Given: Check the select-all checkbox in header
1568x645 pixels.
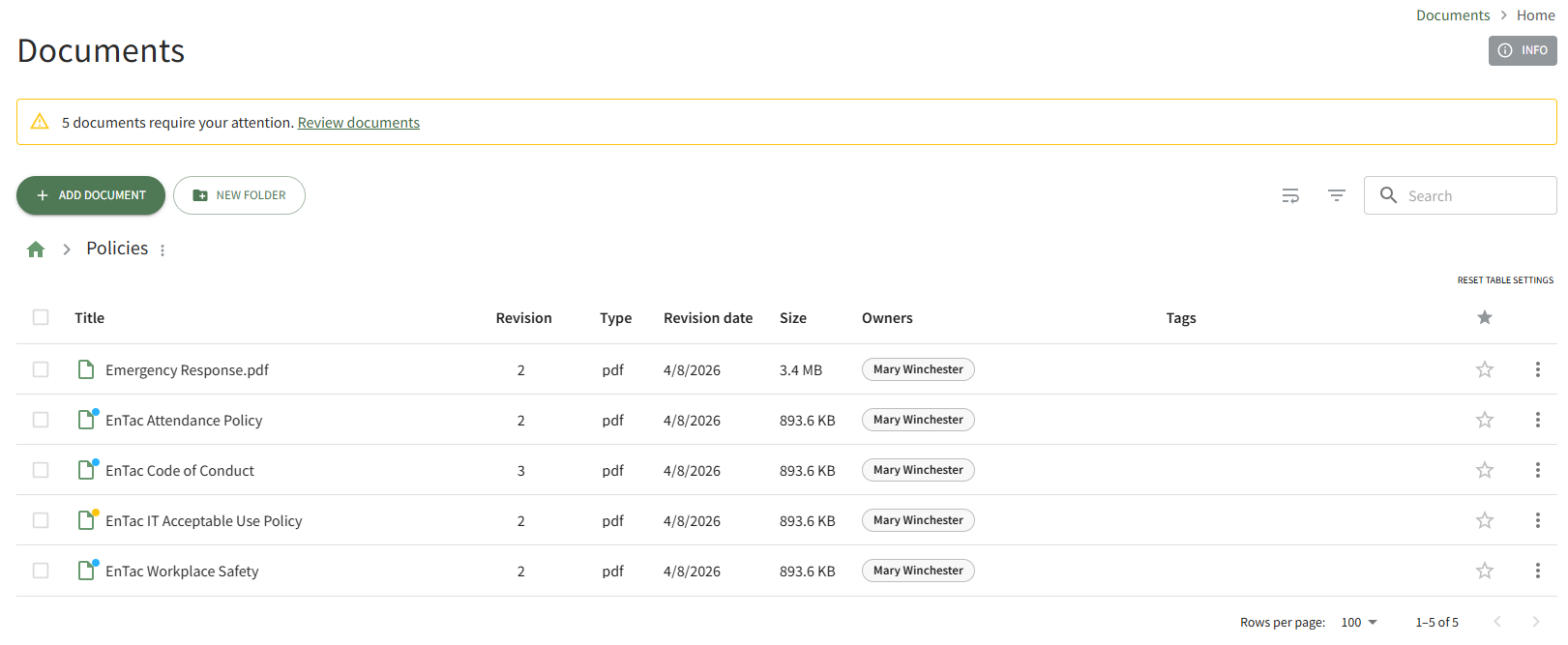Looking at the screenshot, I should tap(41, 317).
